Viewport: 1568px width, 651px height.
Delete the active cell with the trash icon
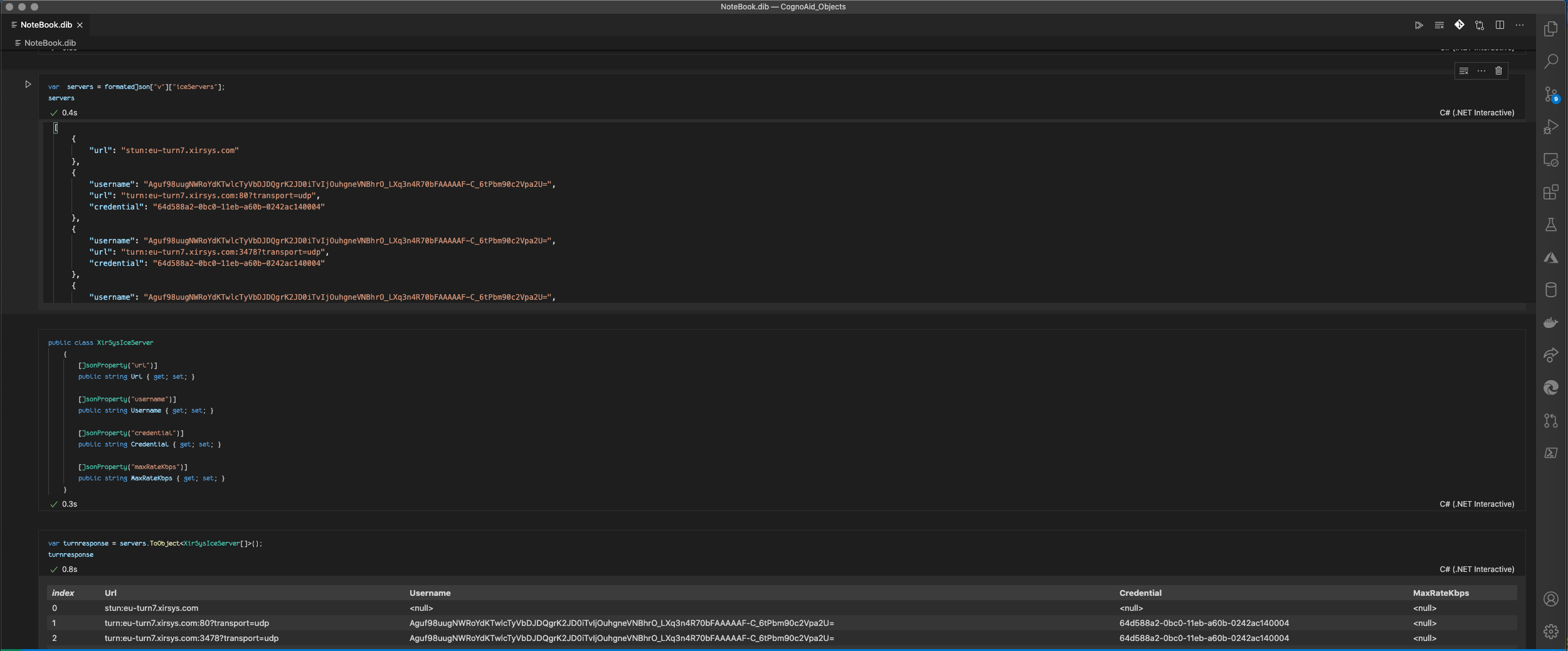pos(1498,71)
